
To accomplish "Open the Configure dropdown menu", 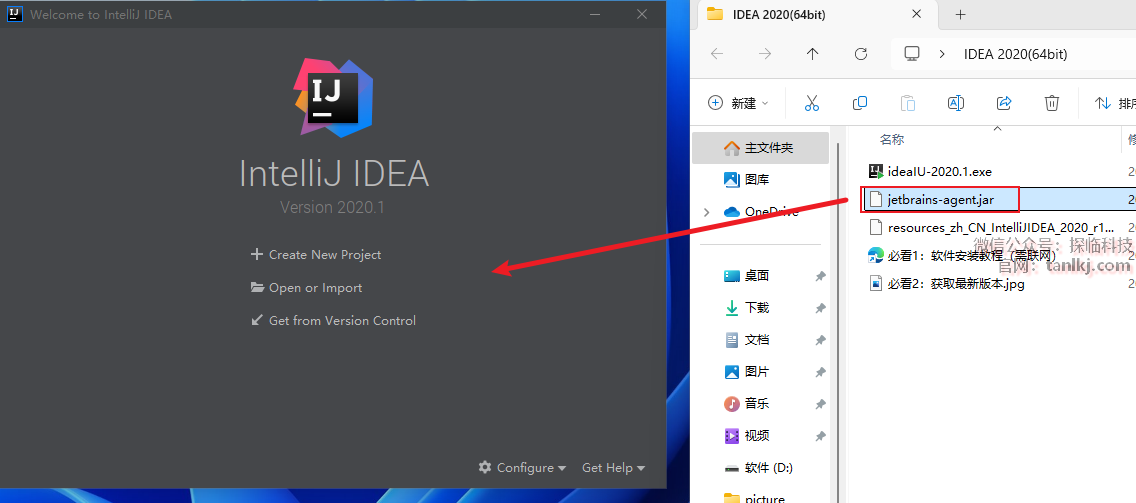I will 522,467.
